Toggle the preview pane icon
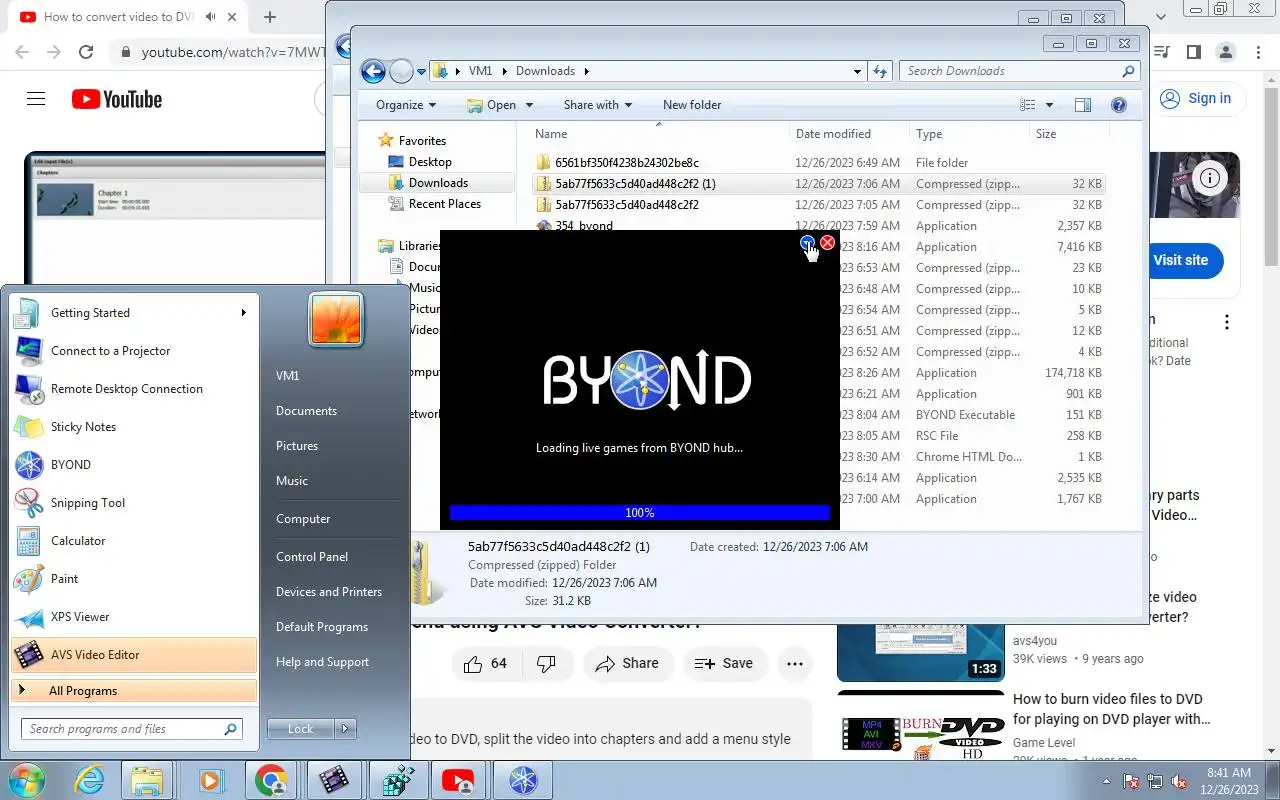Screen dimensions: 1280x800 [x=1082, y=105]
